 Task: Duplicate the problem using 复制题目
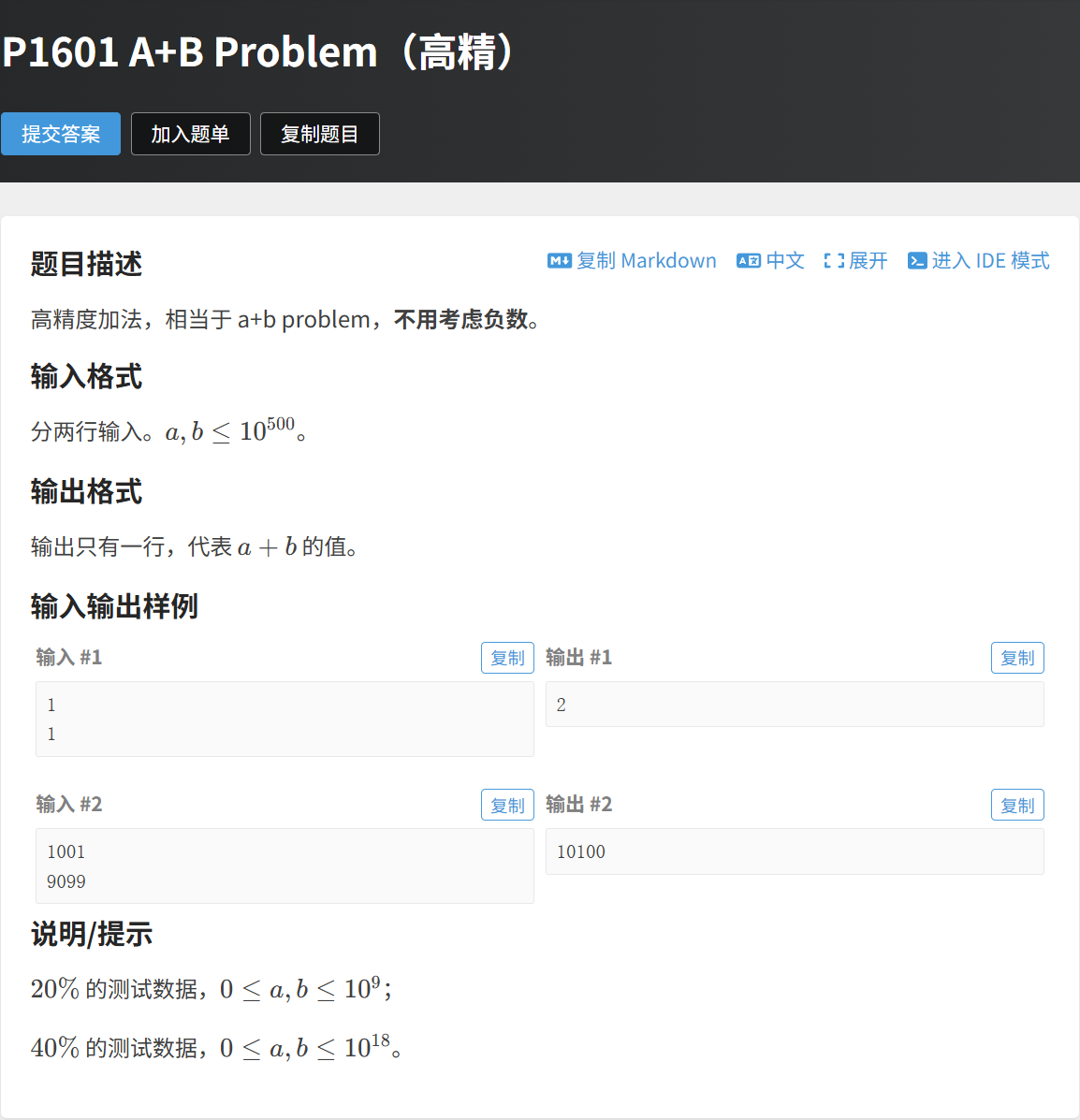tap(319, 134)
